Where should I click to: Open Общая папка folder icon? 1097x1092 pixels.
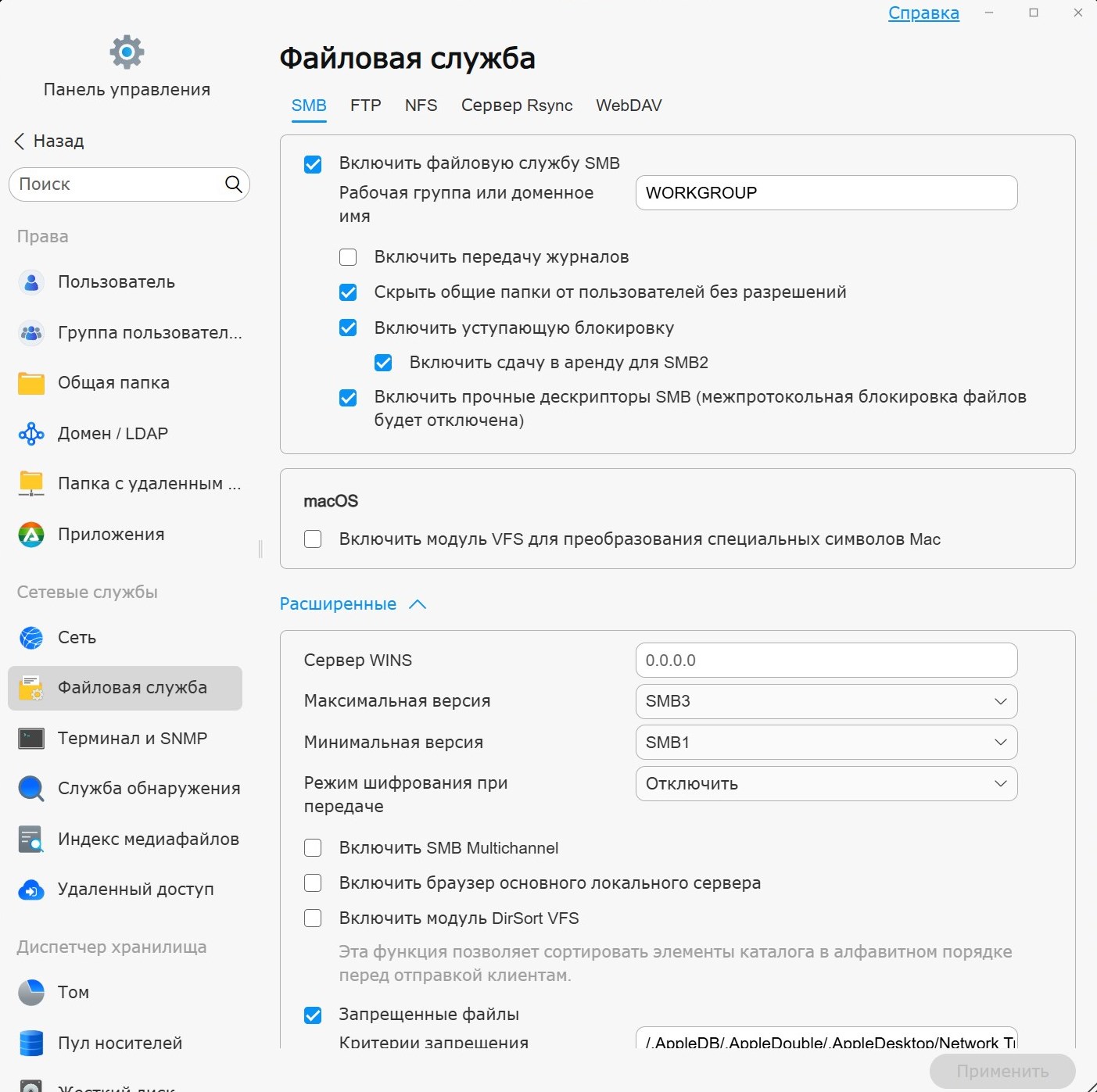[x=31, y=383]
